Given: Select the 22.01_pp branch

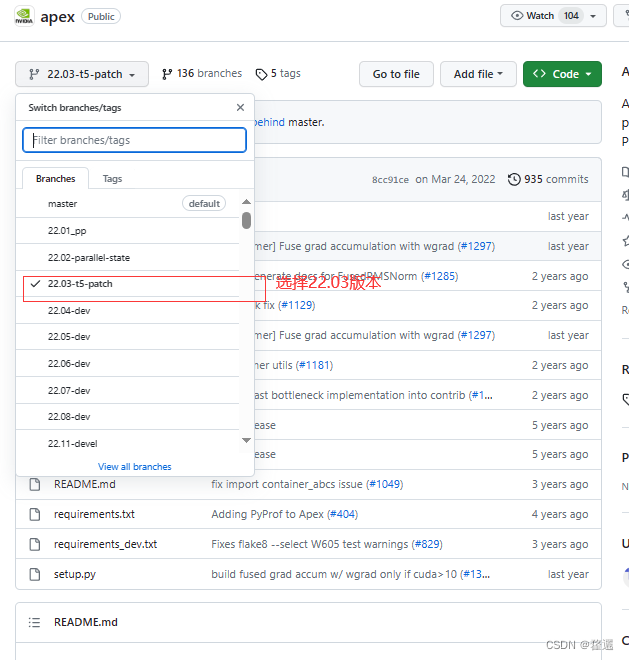Looking at the screenshot, I should click(x=127, y=231).
